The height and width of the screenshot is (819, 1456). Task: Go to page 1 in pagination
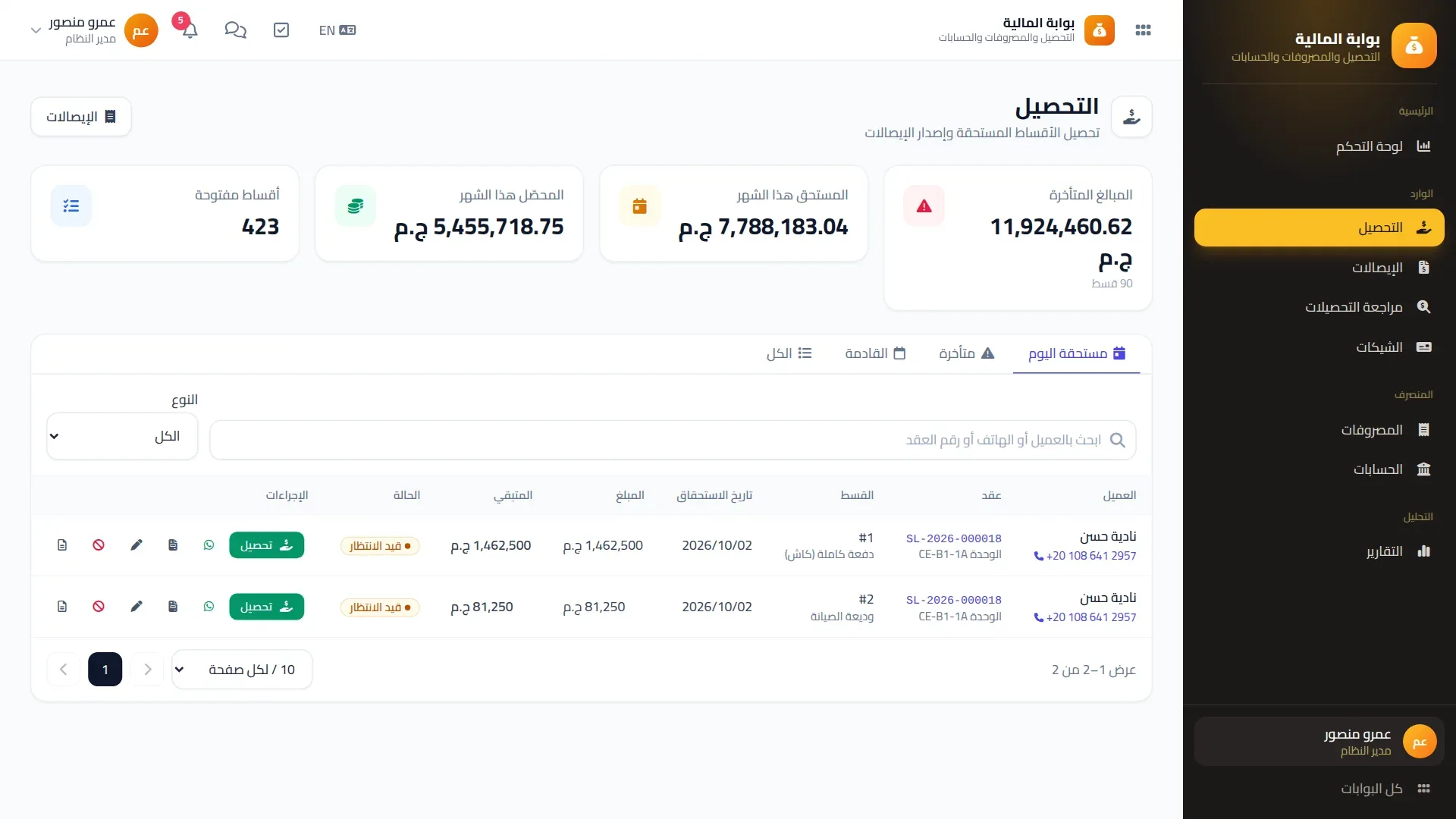pyautogui.click(x=105, y=670)
